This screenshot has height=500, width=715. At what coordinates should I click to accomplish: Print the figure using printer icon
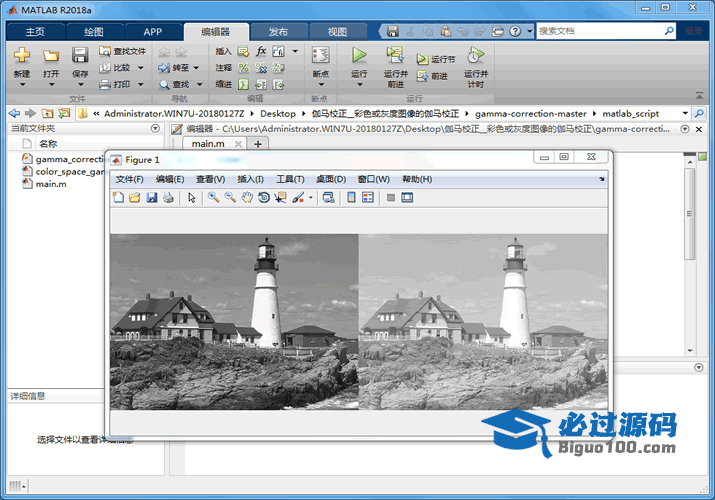point(168,198)
